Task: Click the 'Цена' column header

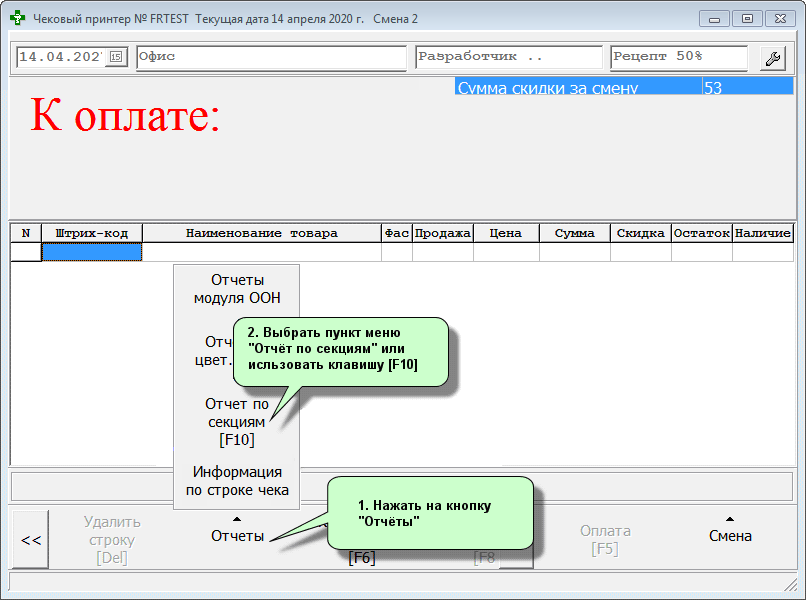Action: tap(506, 233)
